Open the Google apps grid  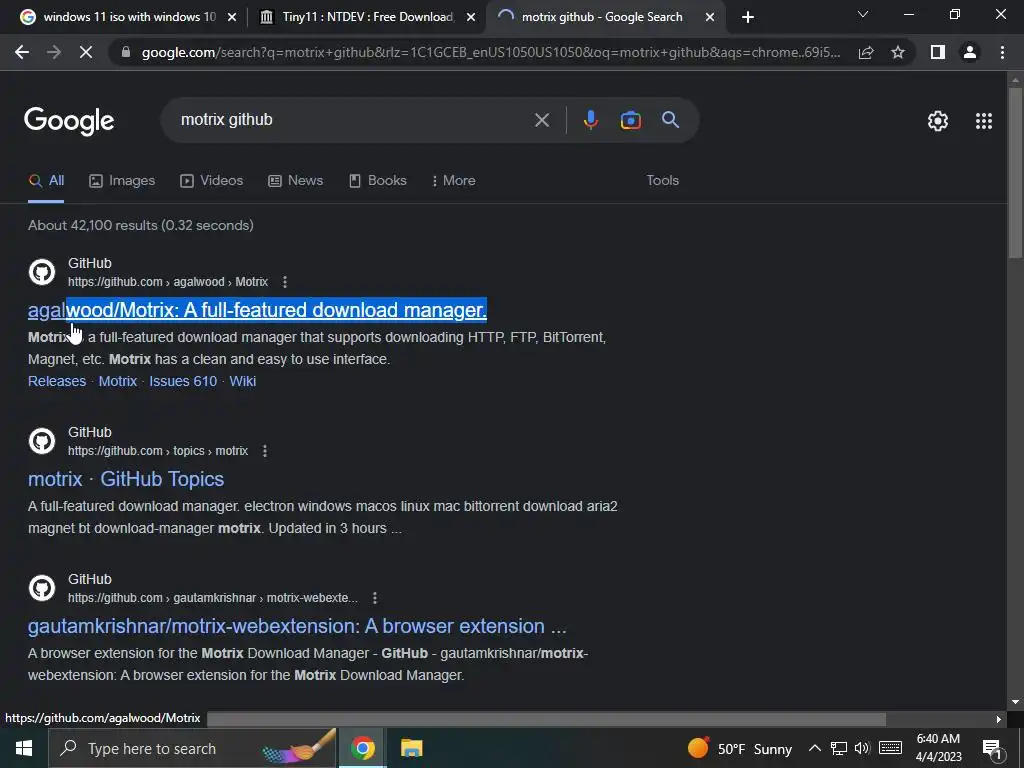984,121
